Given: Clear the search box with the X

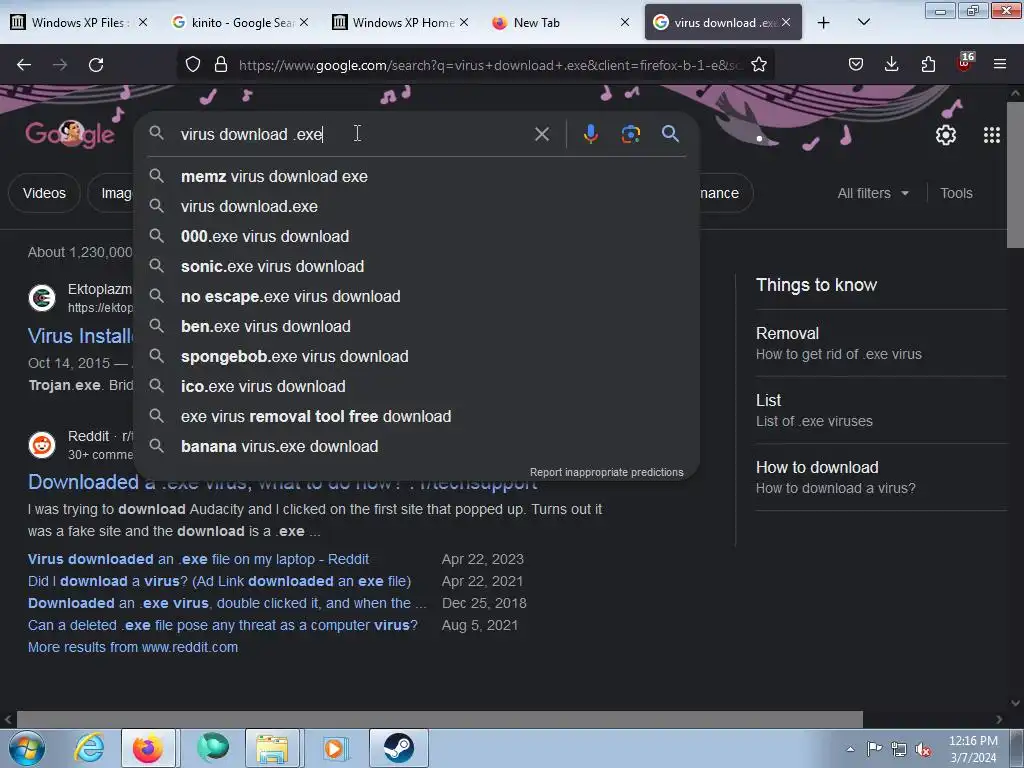Looking at the screenshot, I should (x=541, y=134).
